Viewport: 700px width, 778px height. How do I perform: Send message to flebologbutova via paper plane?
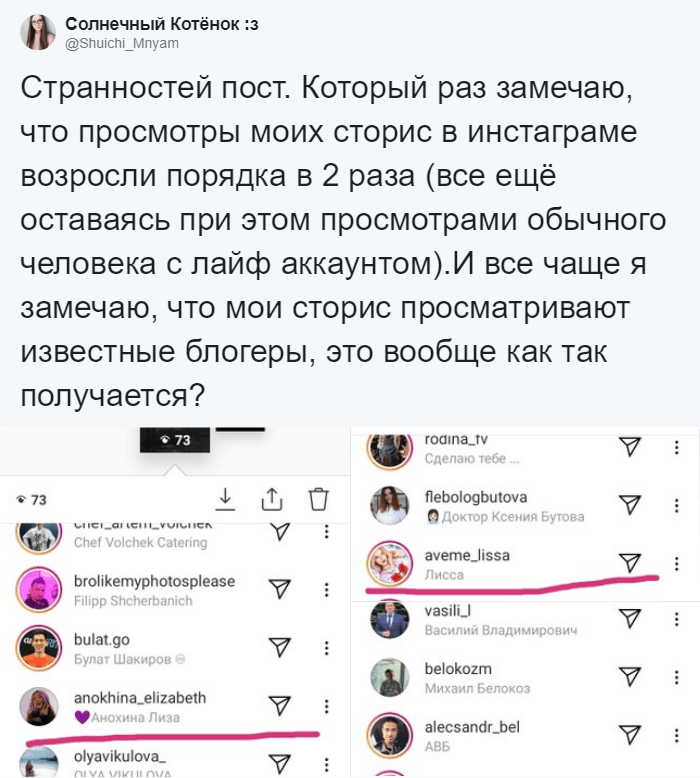pyautogui.click(x=630, y=504)
